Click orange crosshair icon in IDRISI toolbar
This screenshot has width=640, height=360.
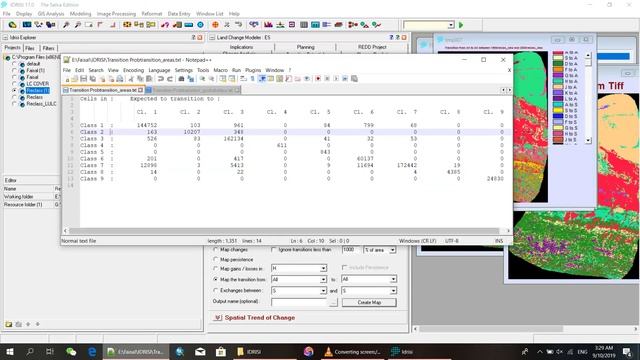[x=215, y=25]
